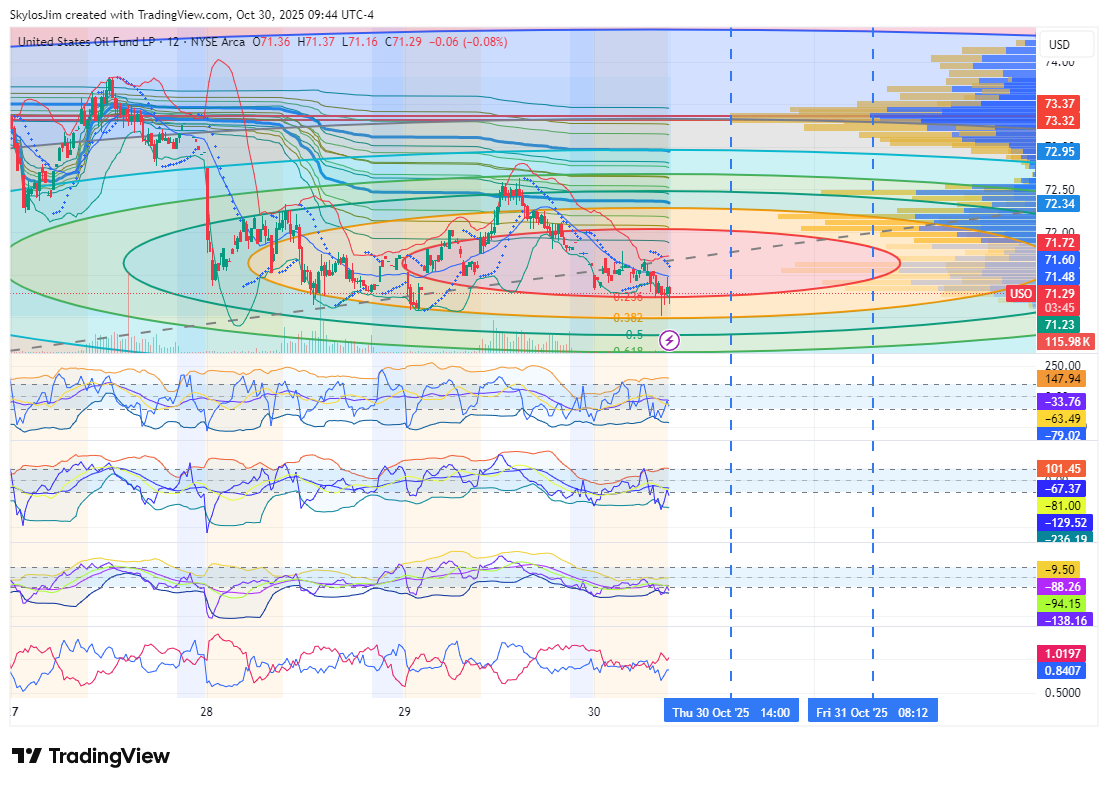Screen dimensions: 1108x786
Task: Click the 115.98K volume label
Action: coord(1065,342)
